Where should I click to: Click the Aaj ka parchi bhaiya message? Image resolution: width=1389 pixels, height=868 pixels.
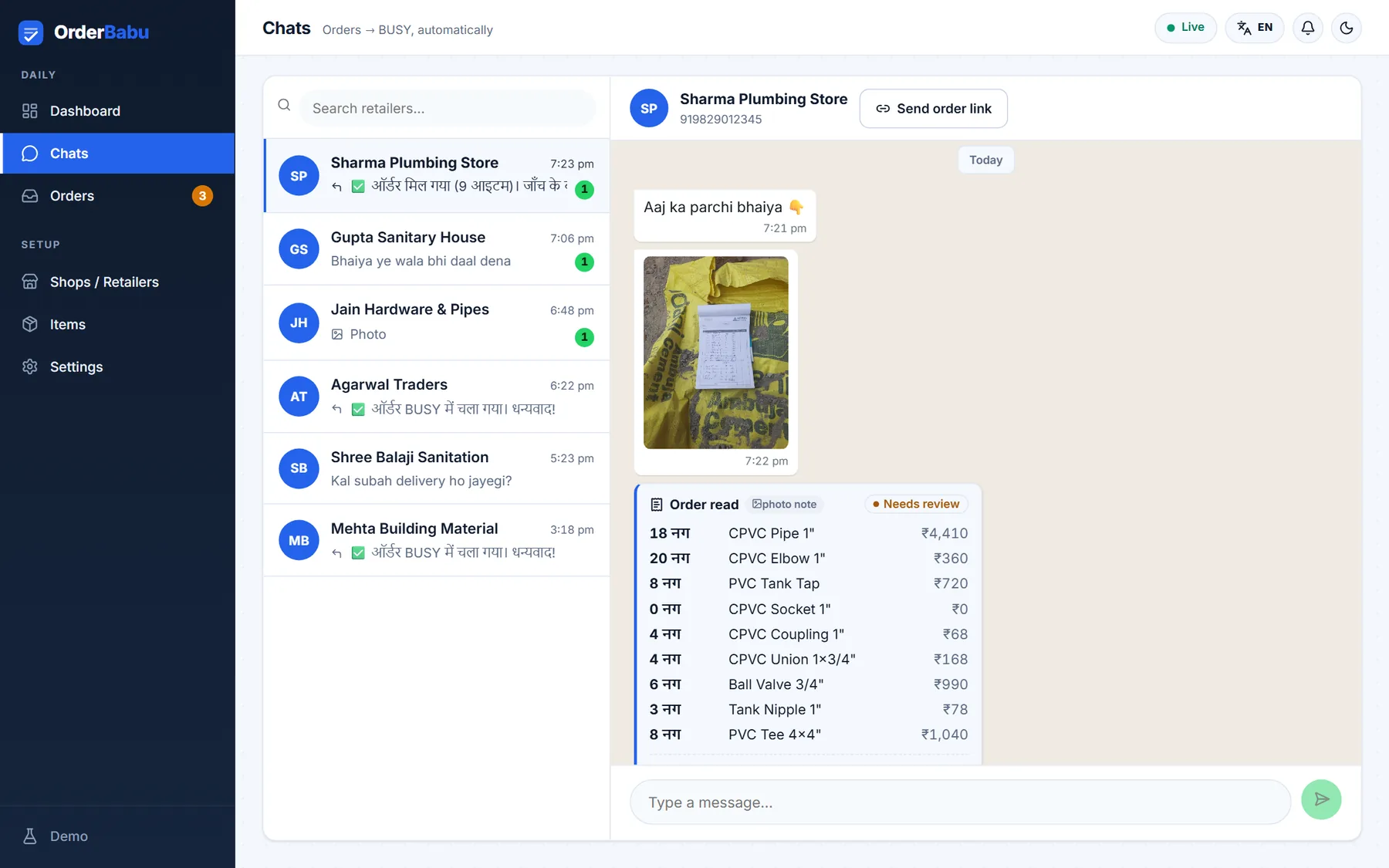click(725, 215)
